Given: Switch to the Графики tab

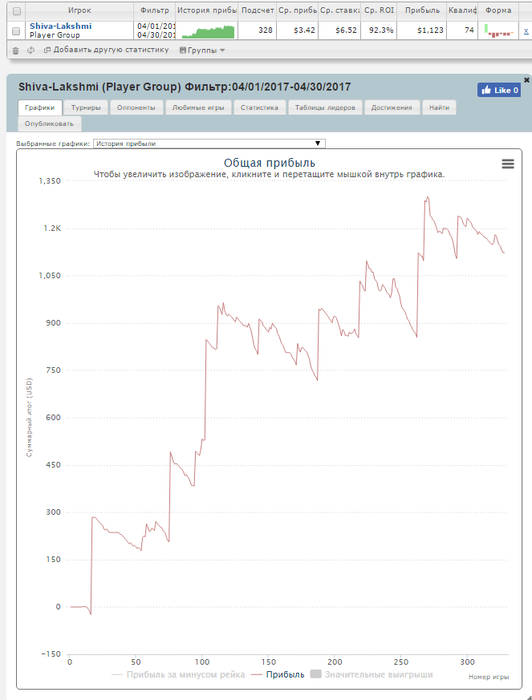Looking at the screenshot, I should pos(40,108).
